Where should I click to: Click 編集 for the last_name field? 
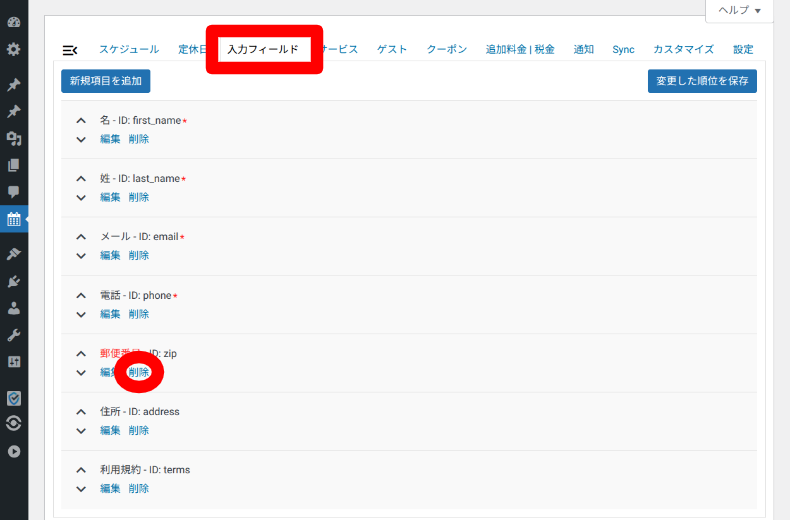pos(110,197)
